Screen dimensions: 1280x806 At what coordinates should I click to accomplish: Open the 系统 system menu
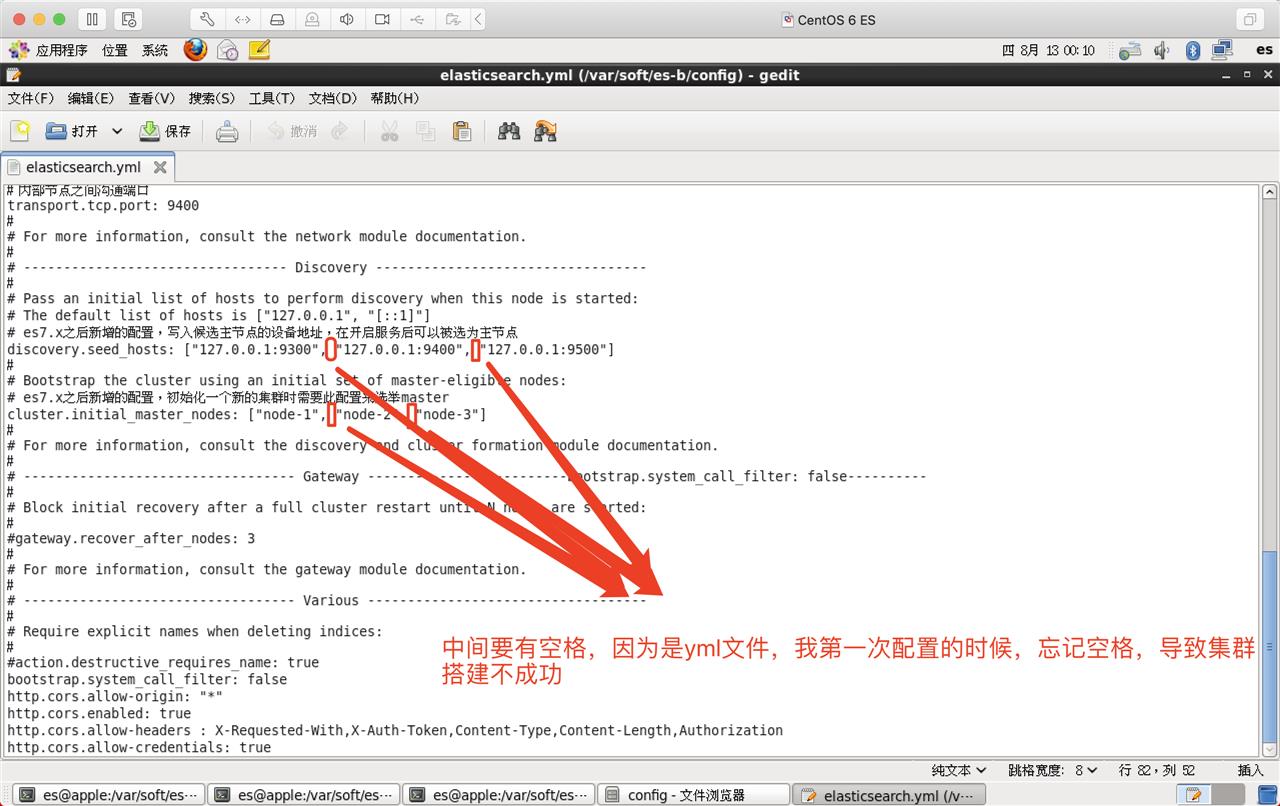155,50
